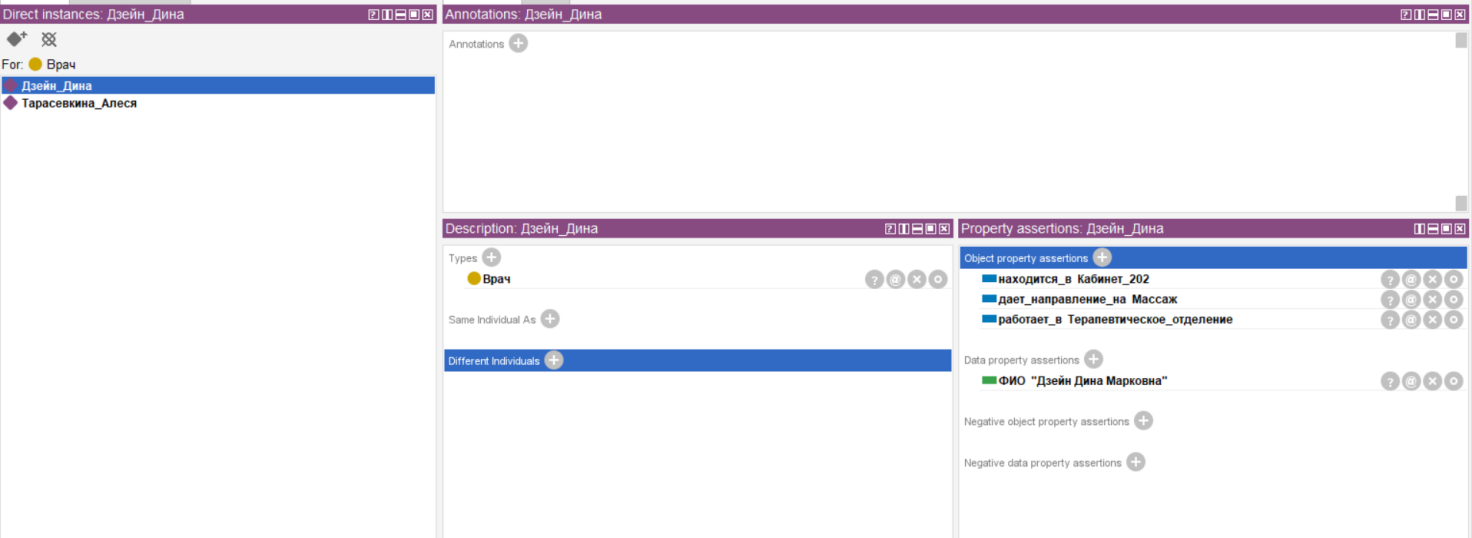
Task: Remove the дает_направление_на Массаж assertion
Action: coord(1432,300)
